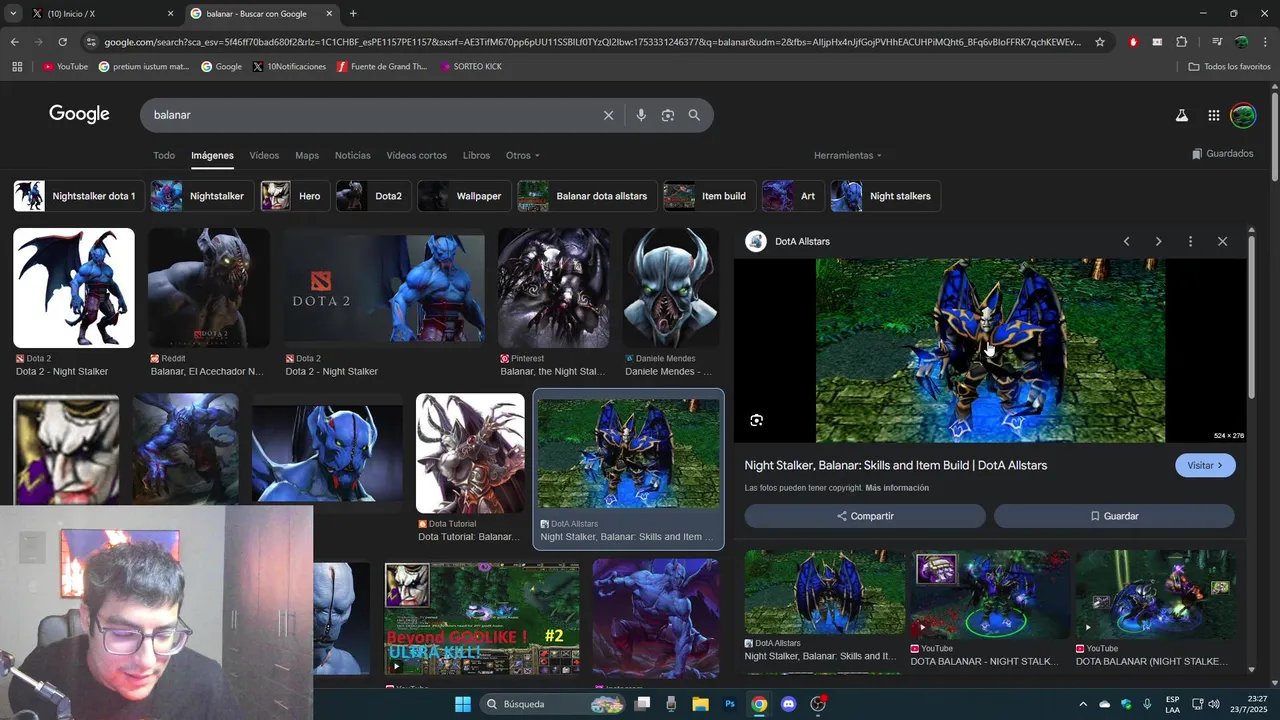Clear the search box with X icon
The image size is (1280, 720).
pos(608,115)
